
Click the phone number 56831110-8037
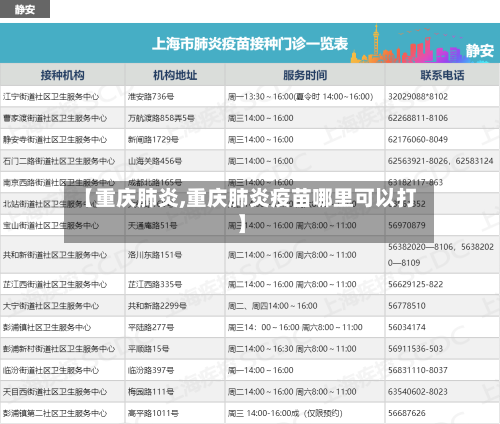pos(418,370)
